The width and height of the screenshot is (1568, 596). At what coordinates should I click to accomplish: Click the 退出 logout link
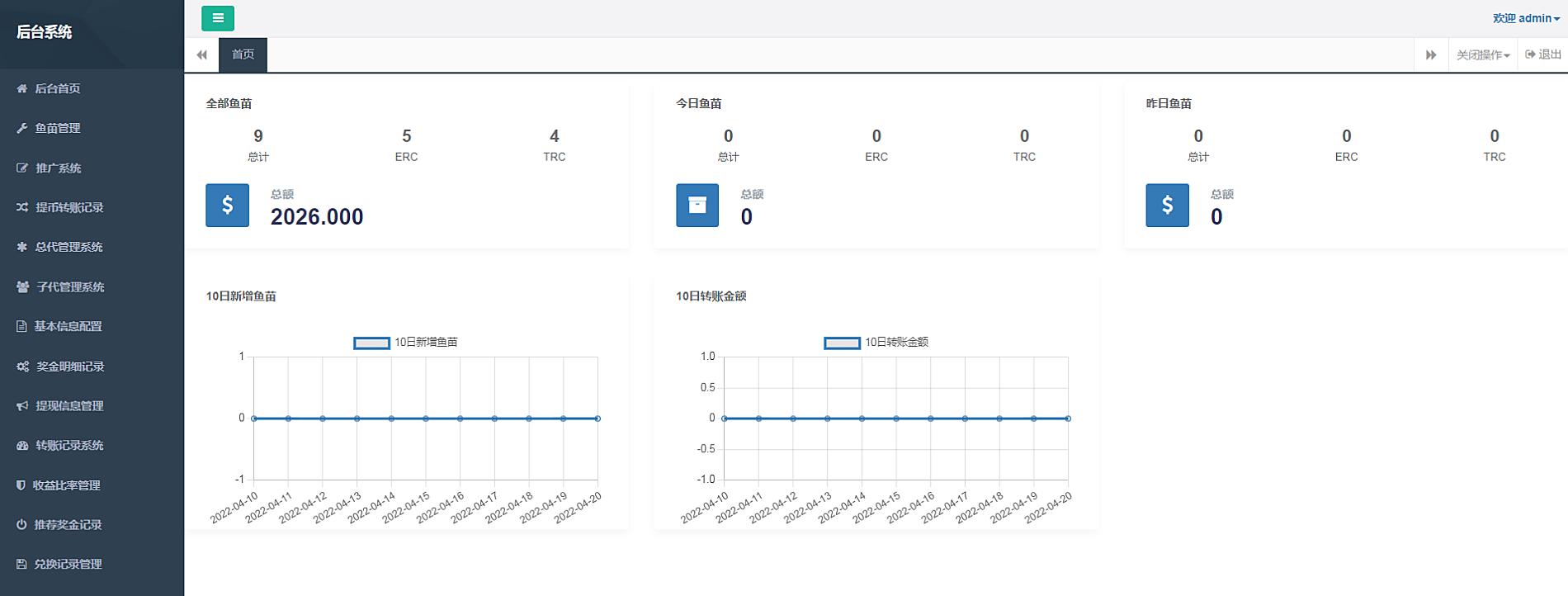(x=1543, y=54)
